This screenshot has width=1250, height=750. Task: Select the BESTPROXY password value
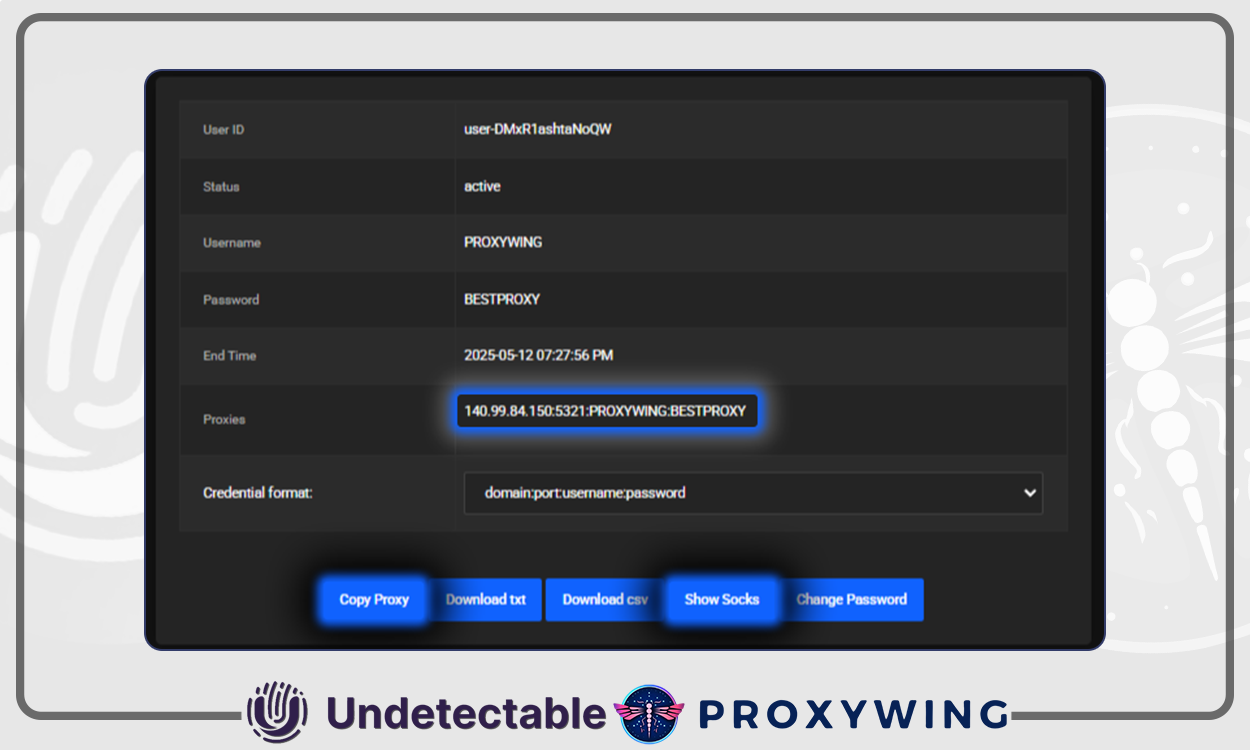point(502,299)
